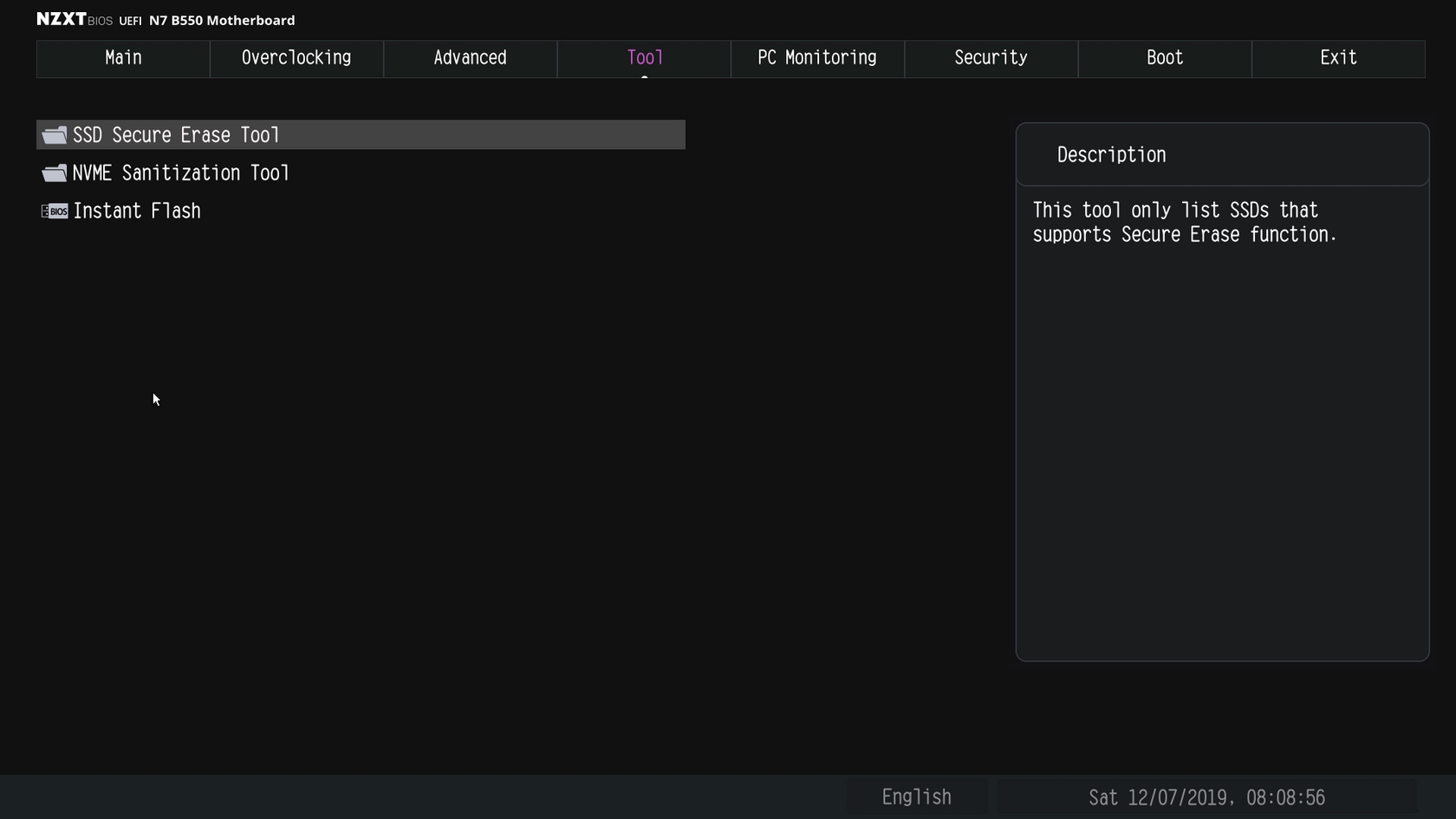Click the date and time display
The image size is (1456, 819).
pos(1206,797)
